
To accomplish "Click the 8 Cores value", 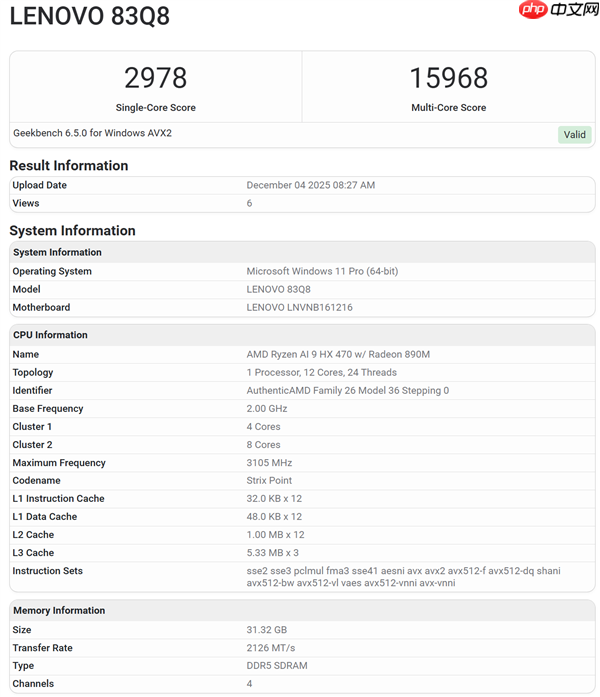I will tap(264, 445).
